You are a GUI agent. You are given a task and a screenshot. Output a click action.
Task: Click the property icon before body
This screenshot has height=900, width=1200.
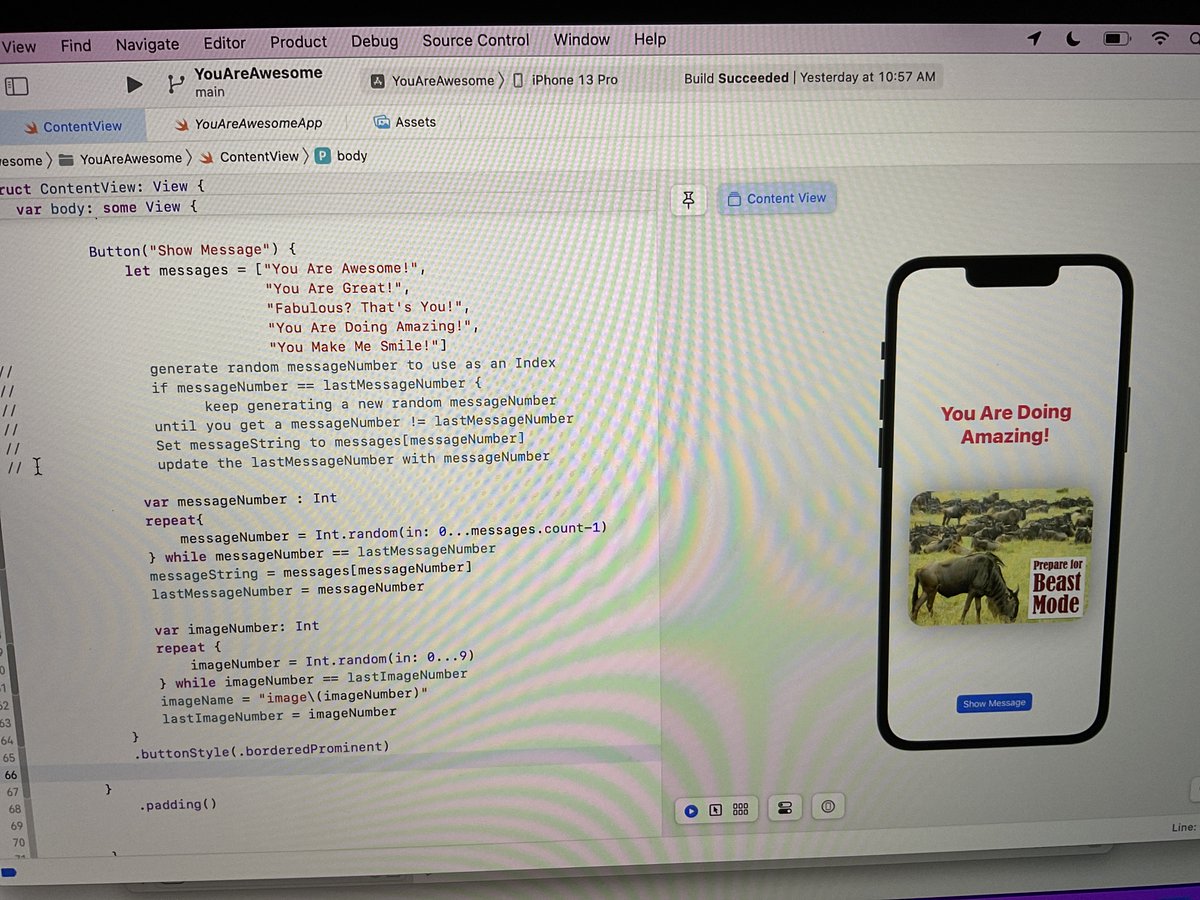click(x=323, y=156)
